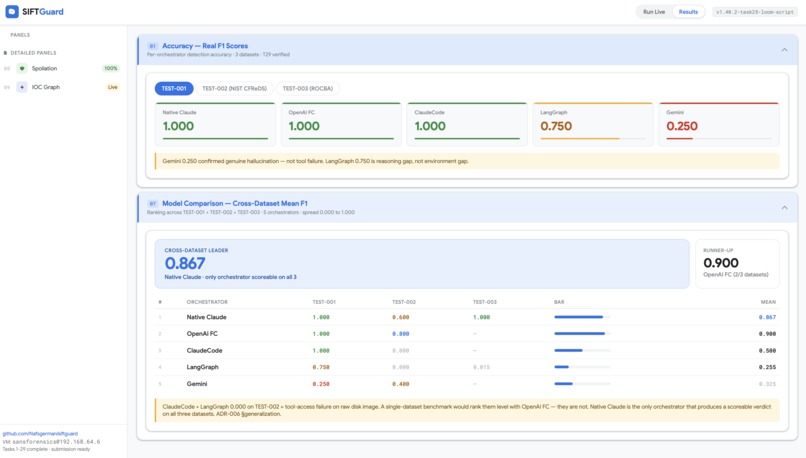Click the ORCHESTRATOR column header
The image size is (806, 458).
[207, 302]
